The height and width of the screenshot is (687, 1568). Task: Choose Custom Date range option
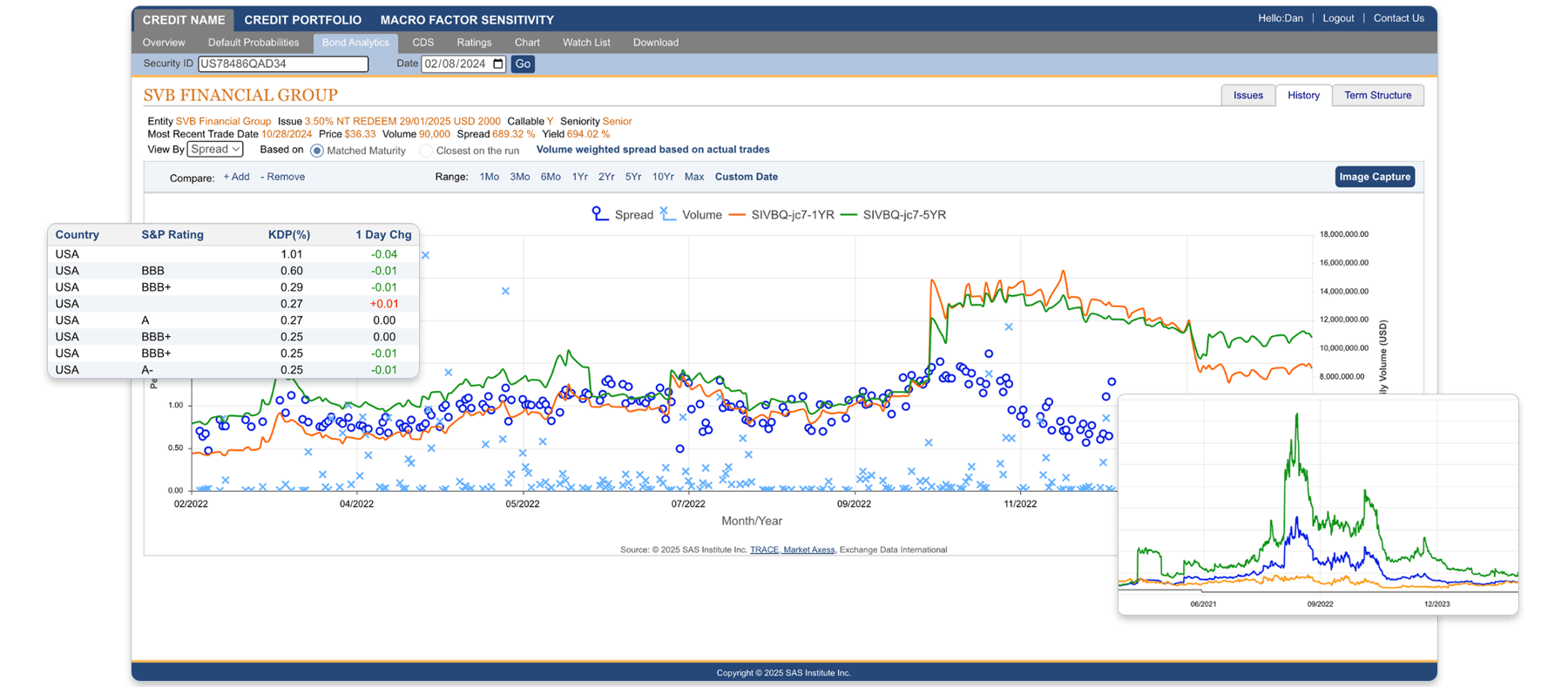(746, 177)
